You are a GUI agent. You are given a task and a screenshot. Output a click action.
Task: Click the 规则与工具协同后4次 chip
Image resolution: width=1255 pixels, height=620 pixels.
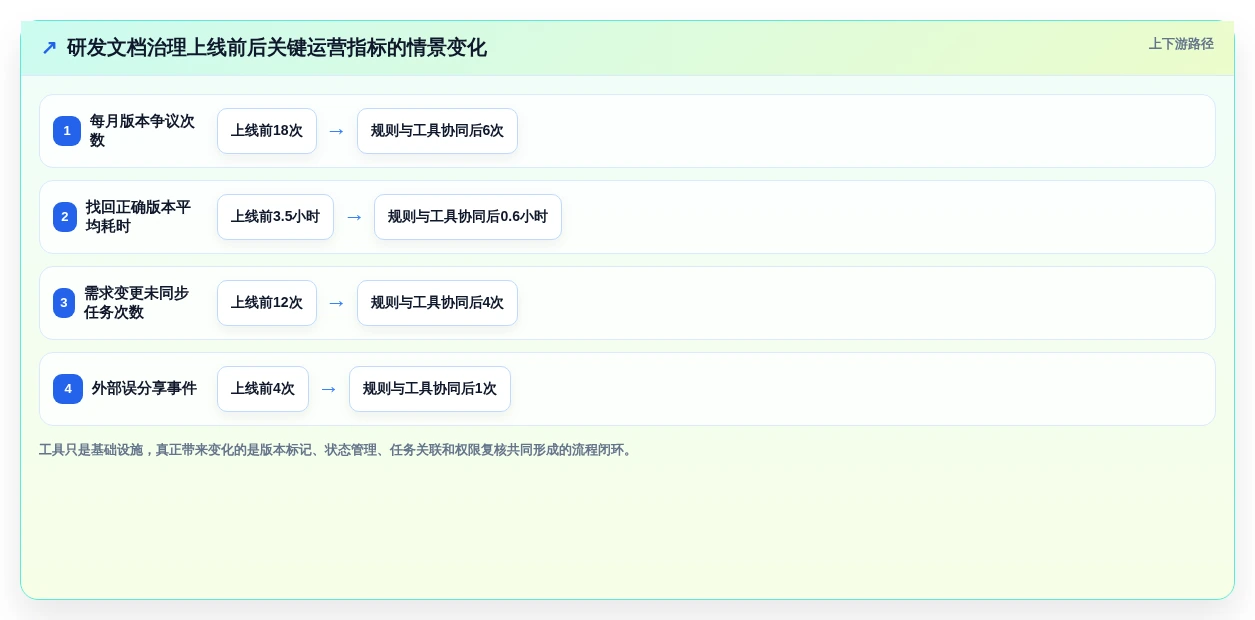coord(437,303)
